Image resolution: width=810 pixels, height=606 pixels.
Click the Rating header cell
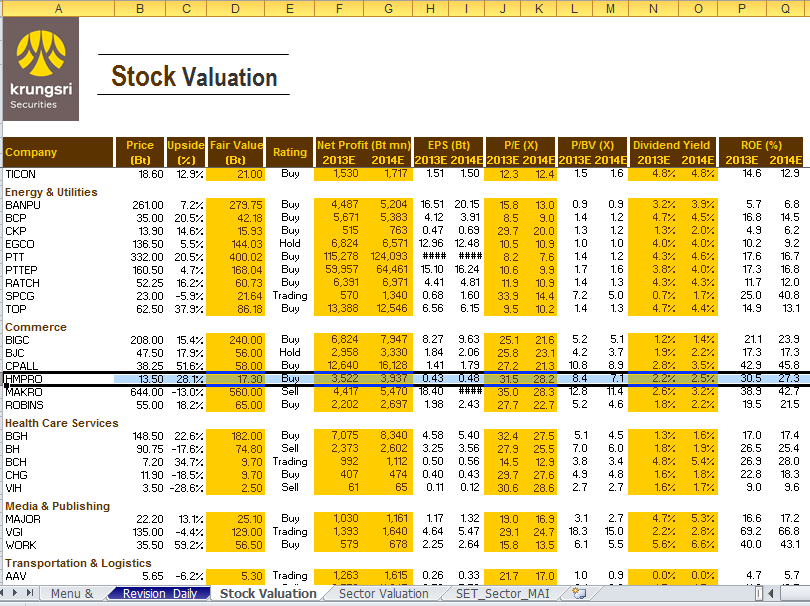[x=289, y=152]
